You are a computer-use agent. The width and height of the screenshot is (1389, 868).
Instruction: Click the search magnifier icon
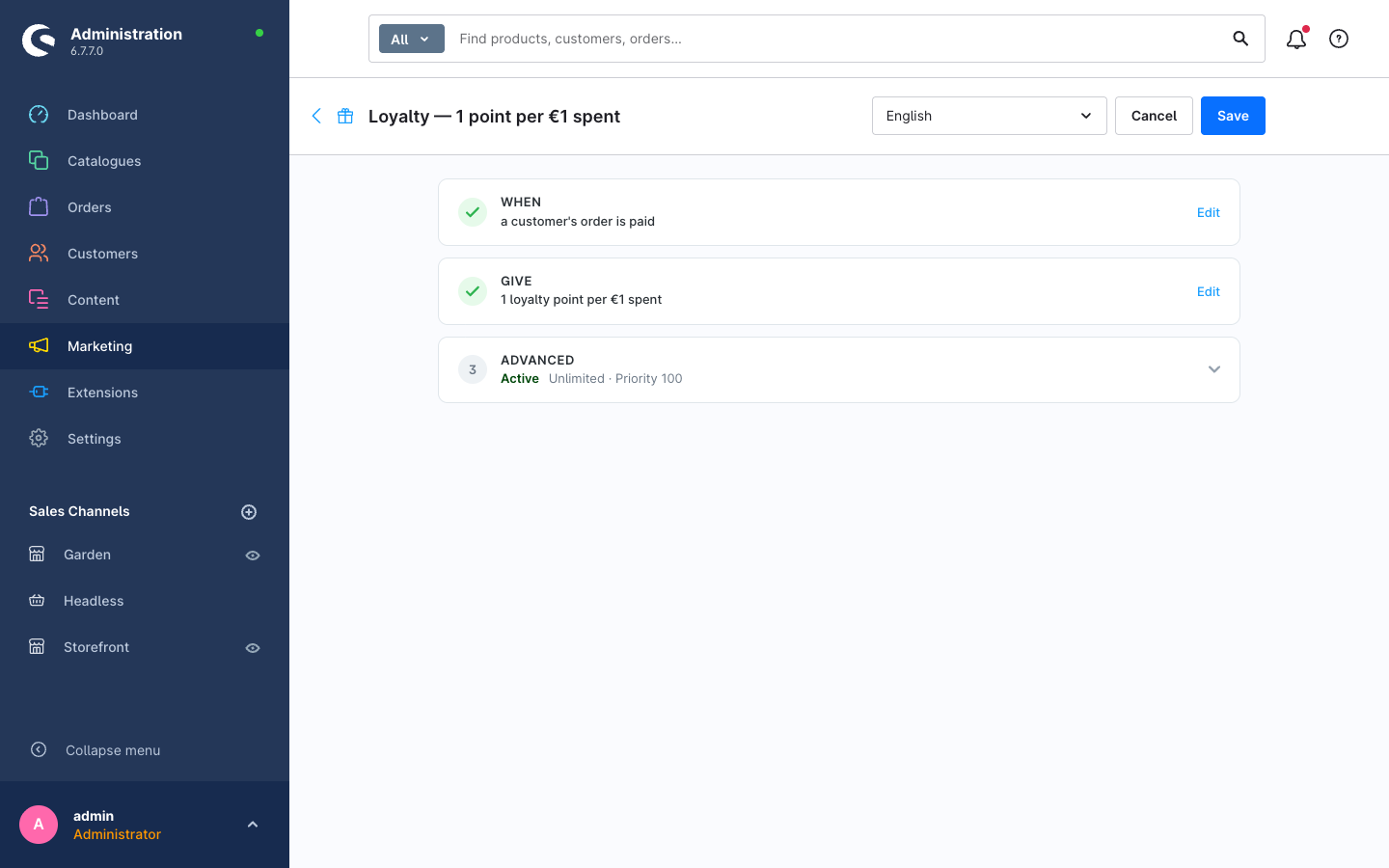pyautogui.click(x=1240, y=39)
